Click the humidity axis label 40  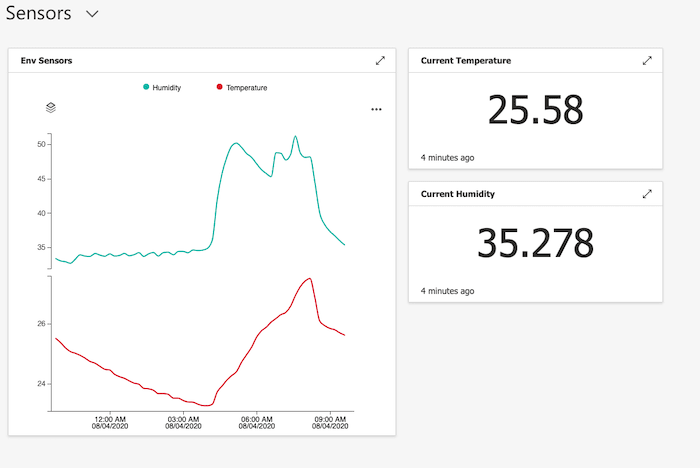(41, 213)
